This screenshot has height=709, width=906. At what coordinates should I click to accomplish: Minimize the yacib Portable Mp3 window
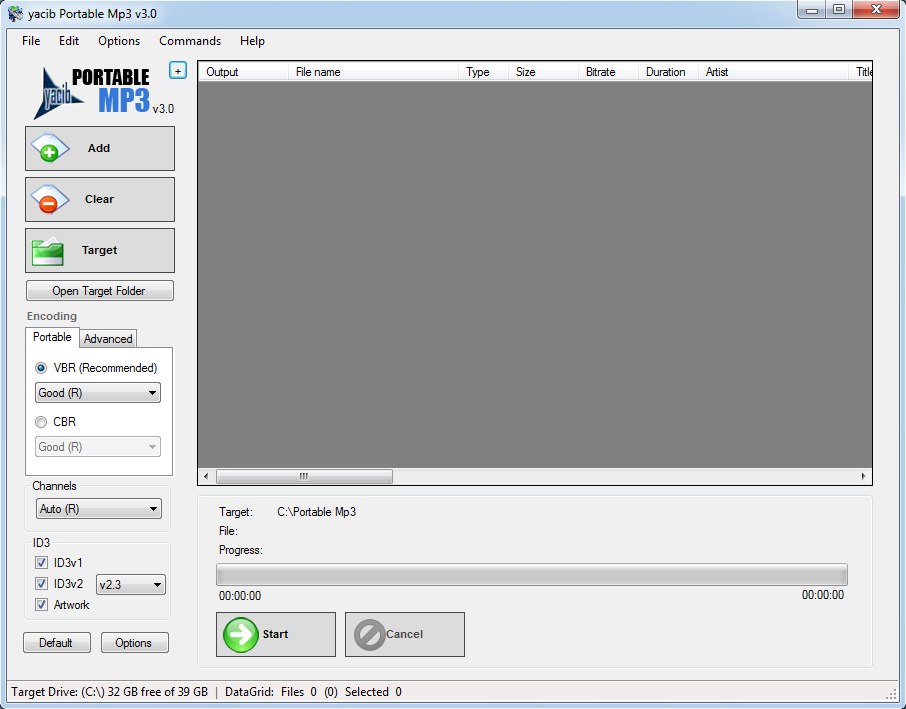tap(812, 10)
